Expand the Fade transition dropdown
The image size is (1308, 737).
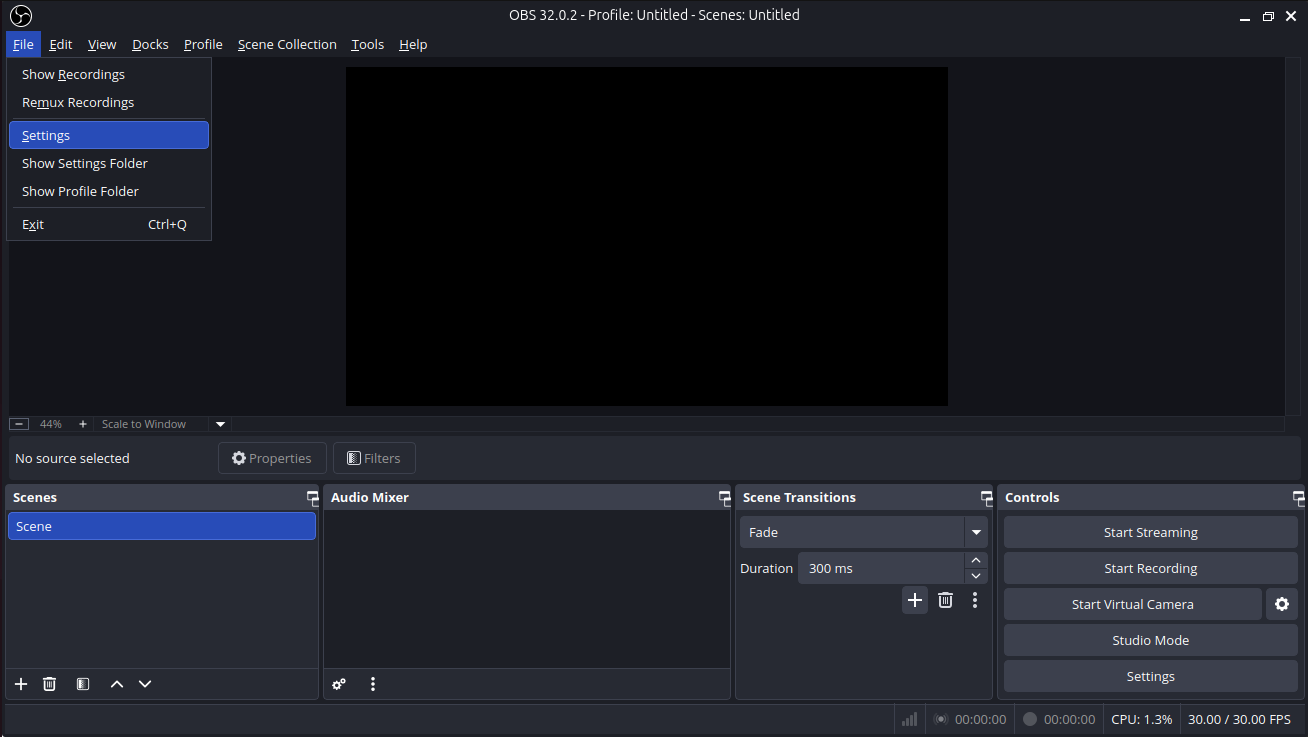[x=976, y=532]
